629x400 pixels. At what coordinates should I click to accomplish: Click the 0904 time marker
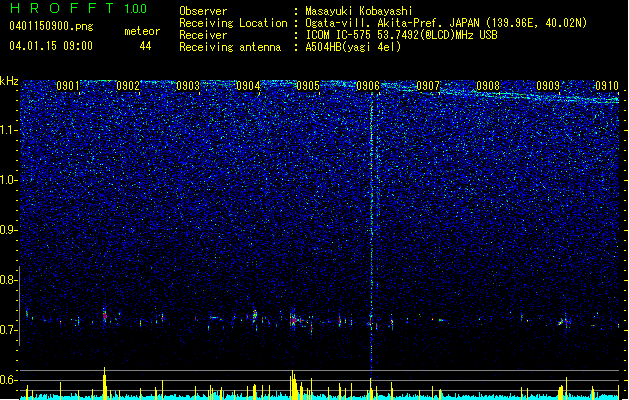248,86
